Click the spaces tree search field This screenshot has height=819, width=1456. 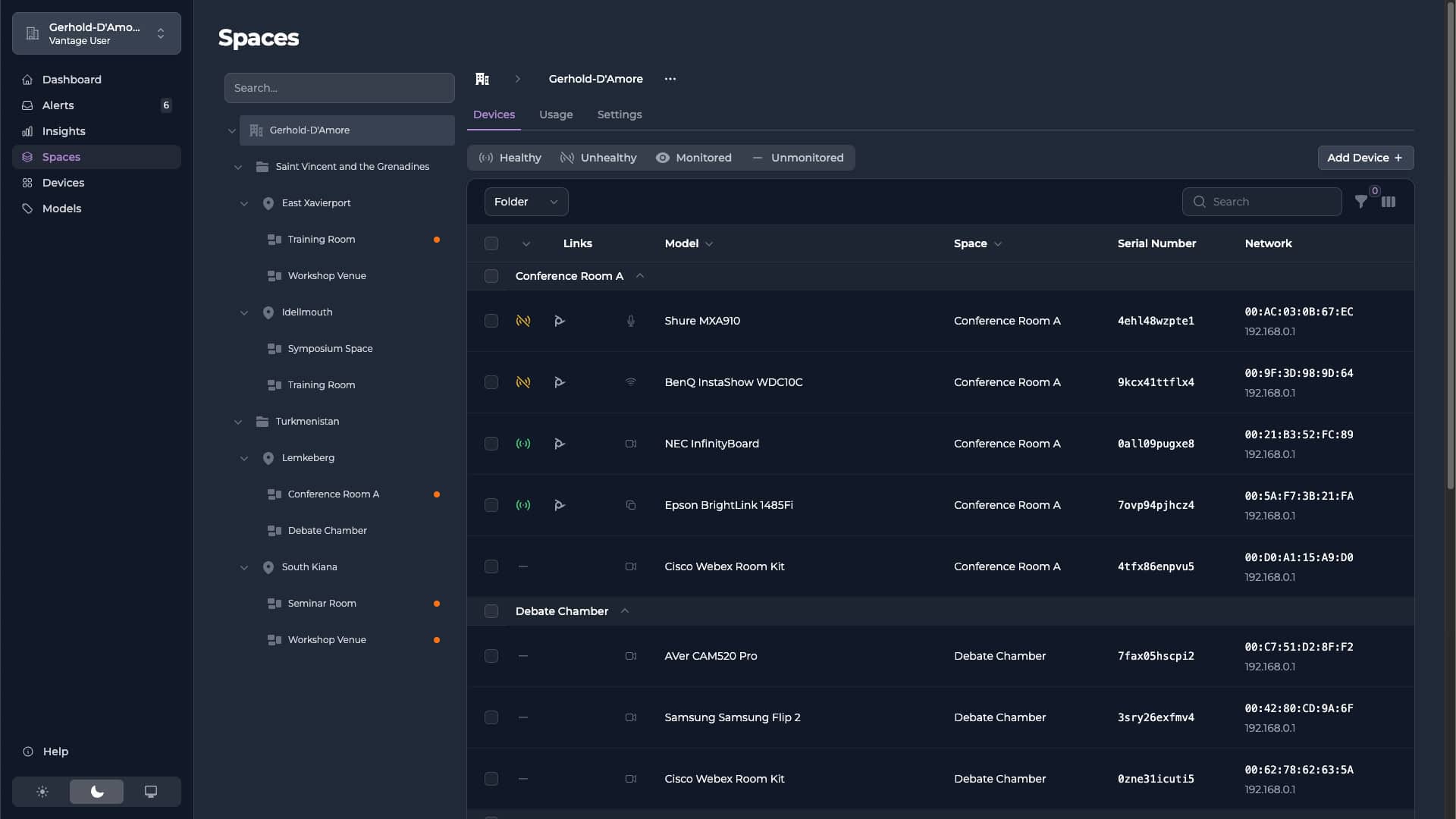[x=339, y=88]
